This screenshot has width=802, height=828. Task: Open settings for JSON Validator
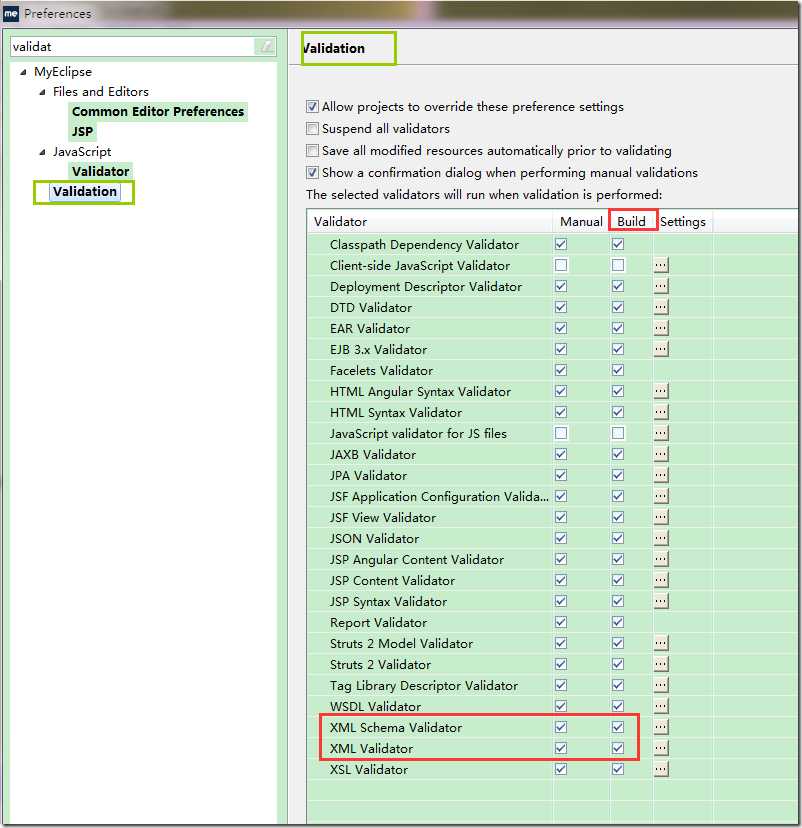click(661, 538)
